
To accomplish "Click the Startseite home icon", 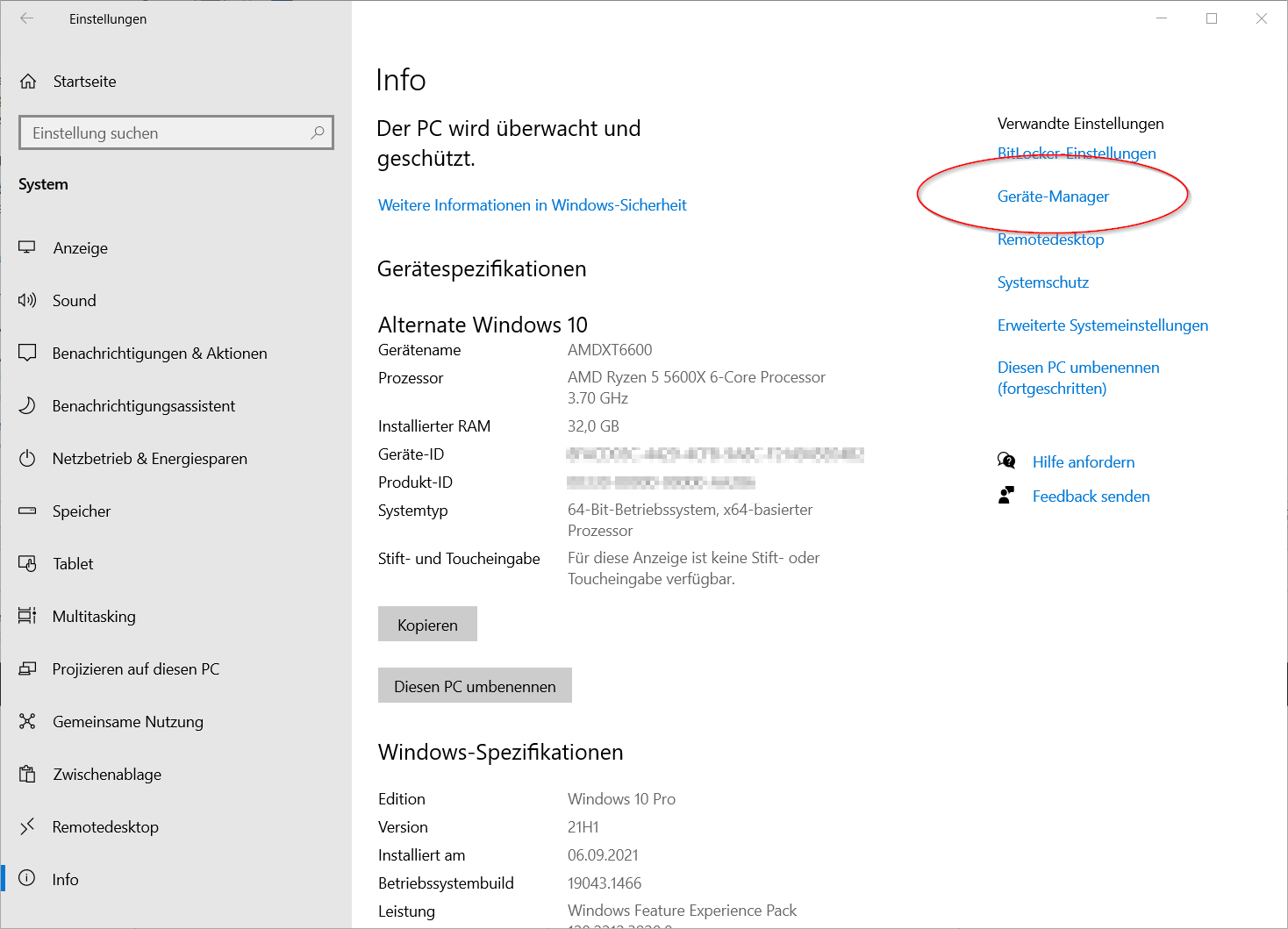I will tap(28, 82).
